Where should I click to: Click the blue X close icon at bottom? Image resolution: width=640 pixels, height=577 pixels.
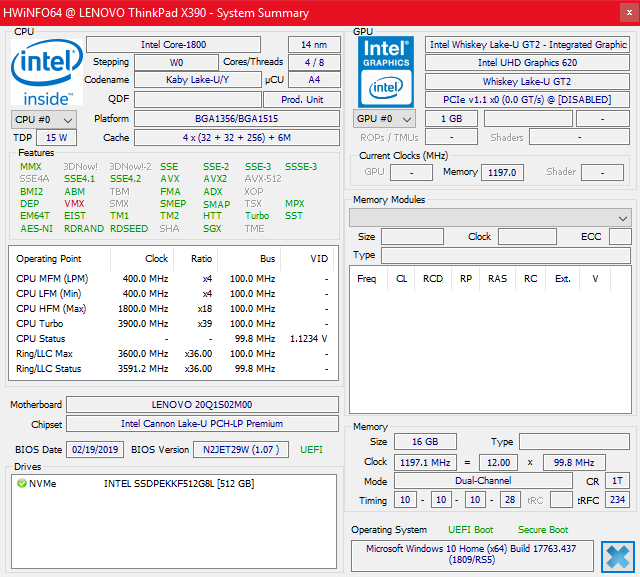[618, 557]
